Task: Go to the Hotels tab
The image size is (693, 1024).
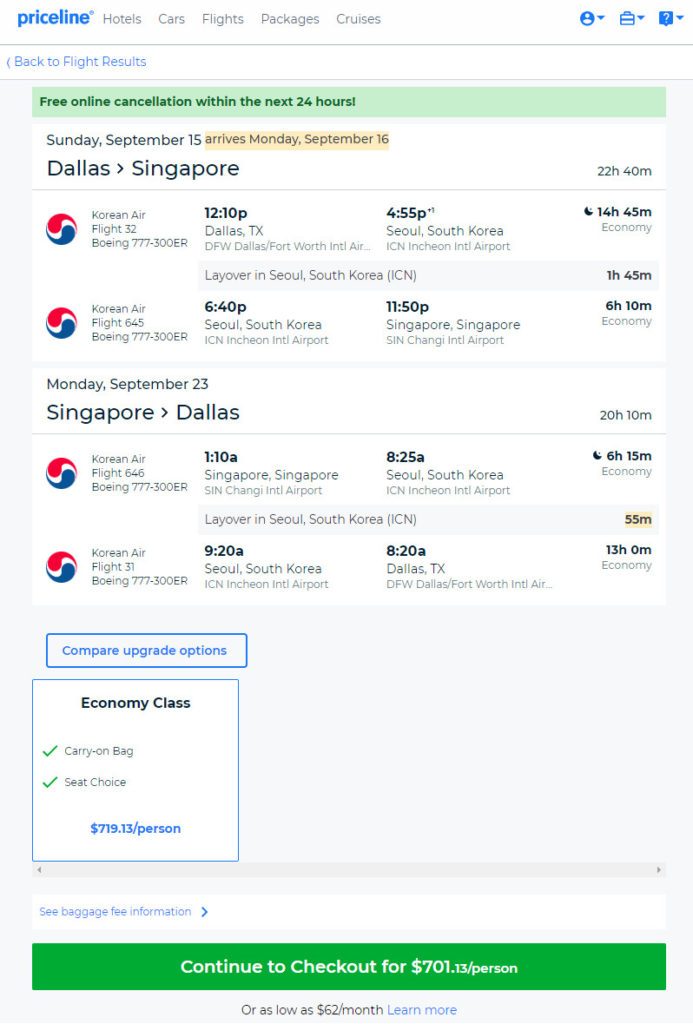Action: coord(122,19)
